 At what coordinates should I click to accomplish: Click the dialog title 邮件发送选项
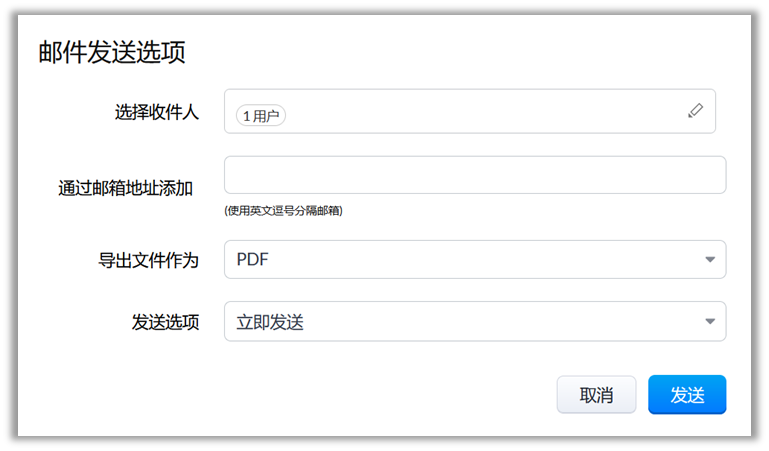[112, 52]
